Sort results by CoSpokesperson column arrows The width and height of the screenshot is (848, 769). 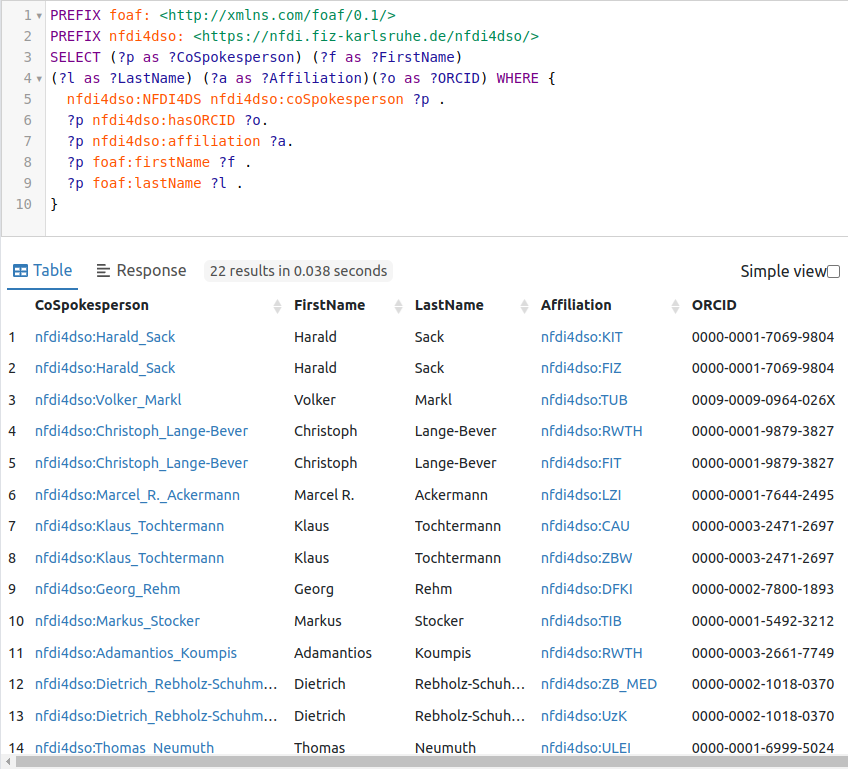pyautogui.click(x=277, y=306)
